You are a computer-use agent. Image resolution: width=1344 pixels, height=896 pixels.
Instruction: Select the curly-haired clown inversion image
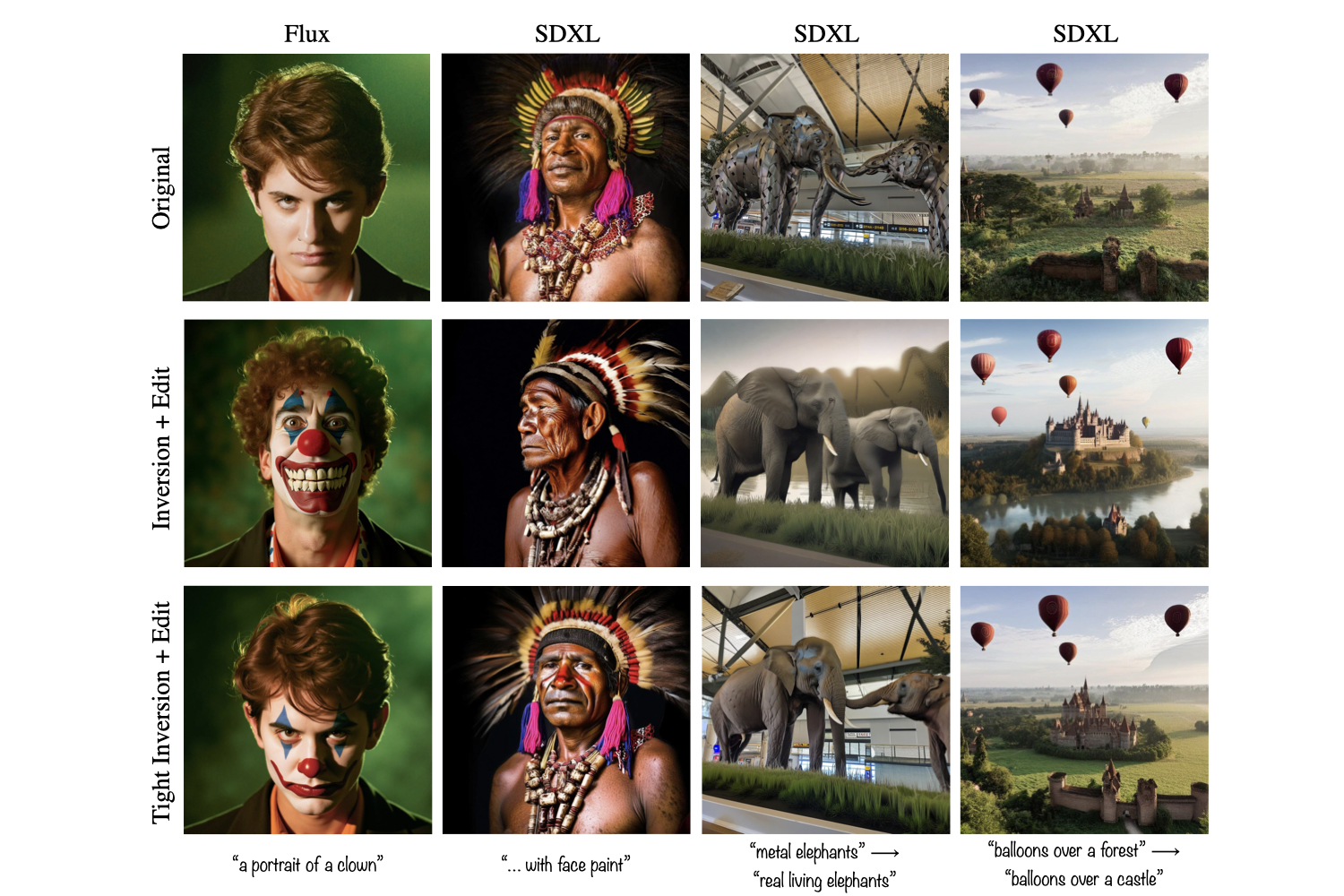[x=307, y=444]
